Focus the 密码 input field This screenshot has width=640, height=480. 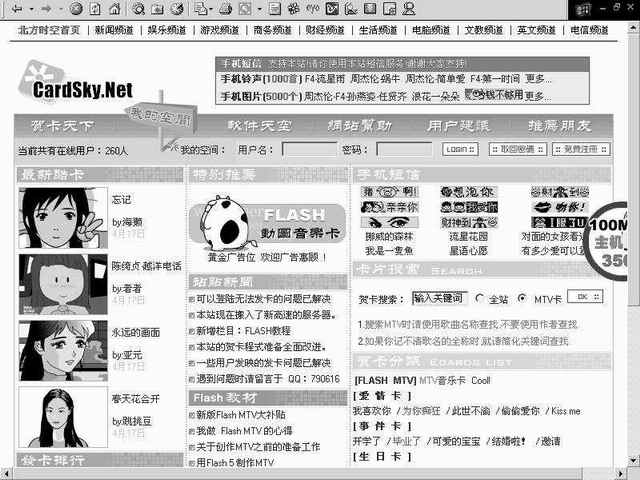click(x=404, y=149)
